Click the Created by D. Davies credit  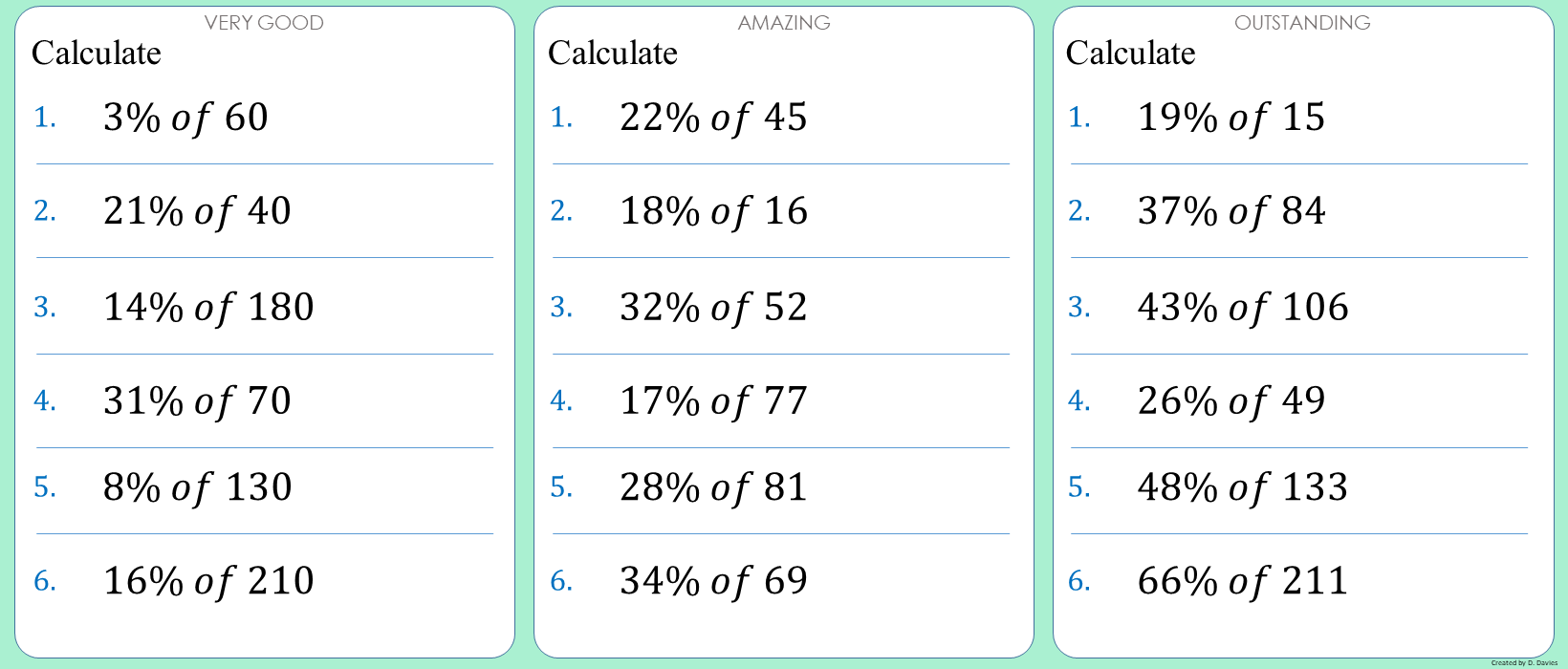[x=1524, y=662]
